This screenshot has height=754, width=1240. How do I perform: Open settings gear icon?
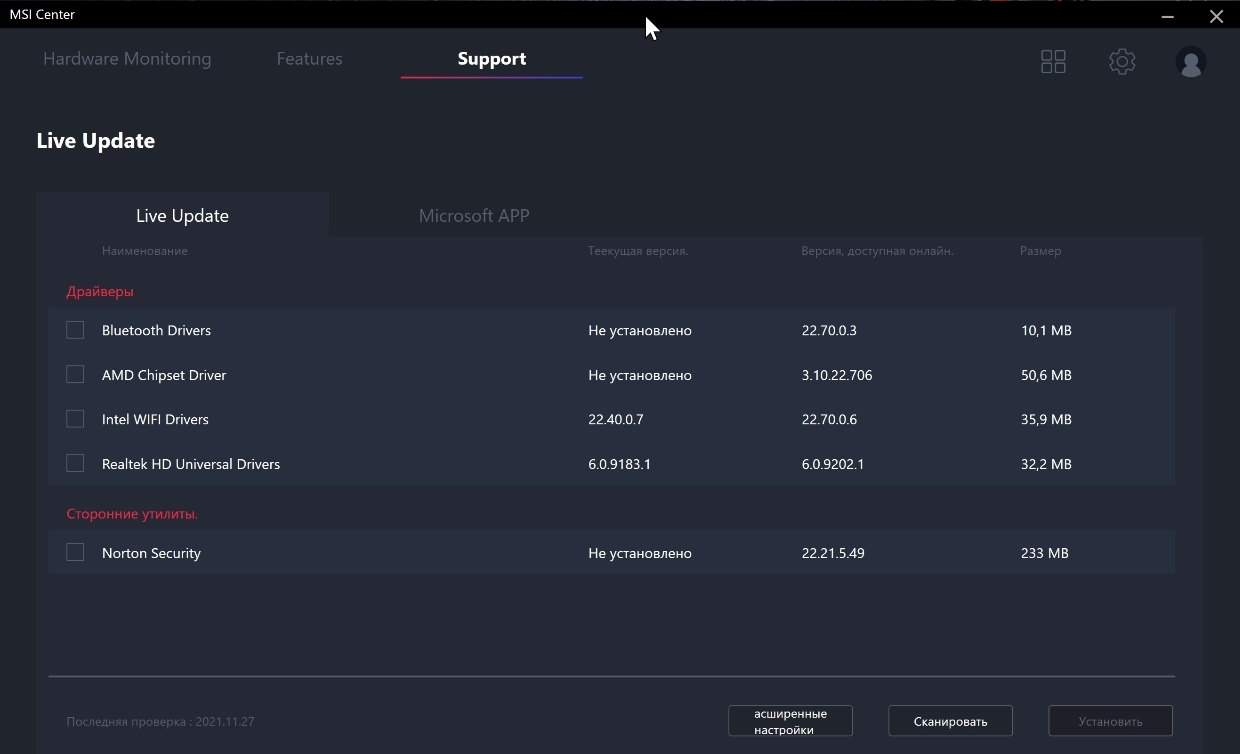pos(1122,62)
